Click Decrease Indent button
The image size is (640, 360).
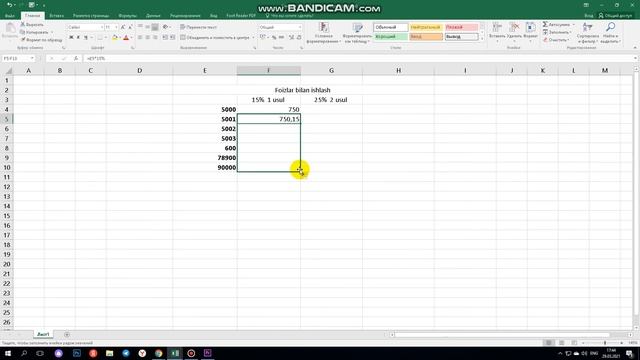tap(165, 38)
